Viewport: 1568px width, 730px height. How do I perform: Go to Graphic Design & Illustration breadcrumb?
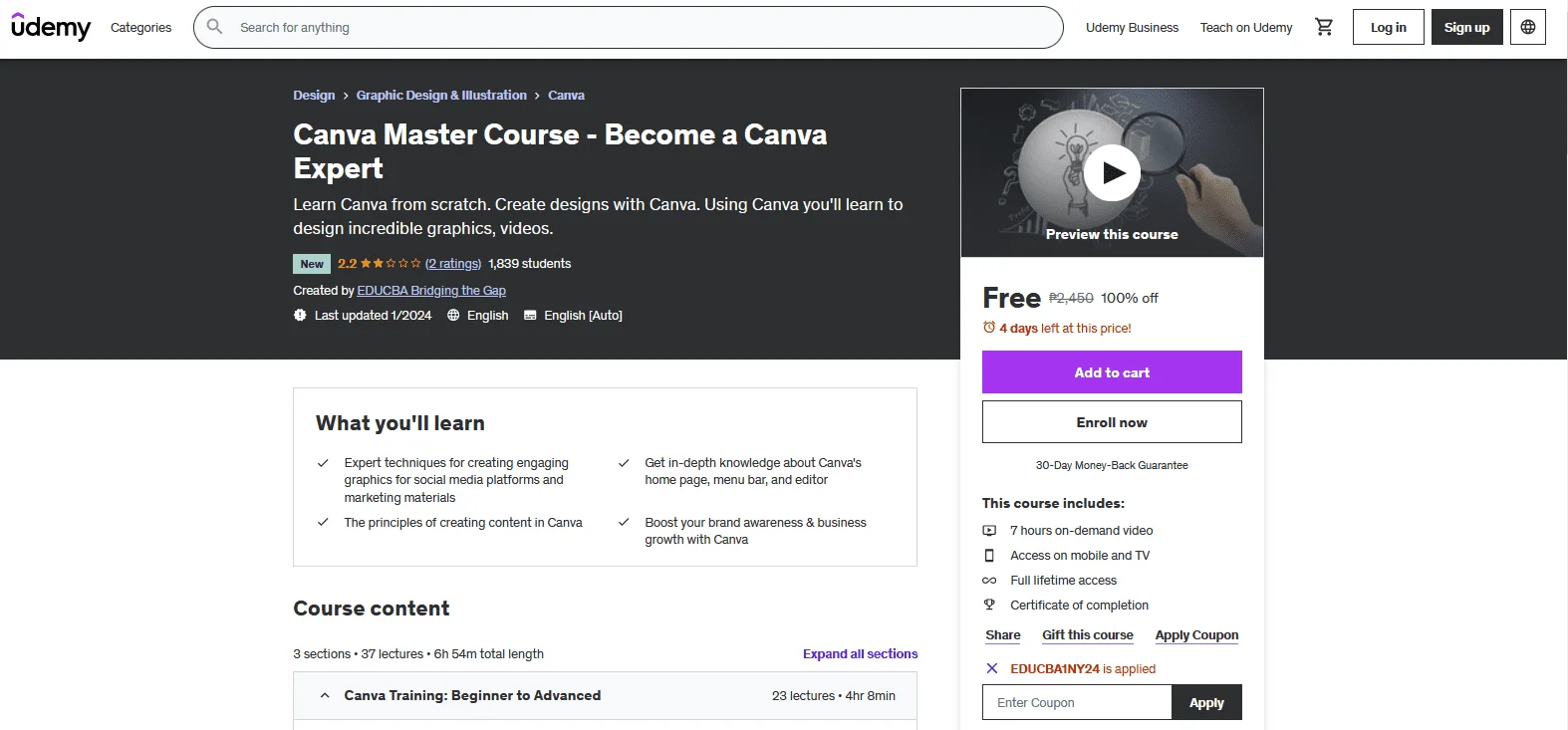[441, 96]
